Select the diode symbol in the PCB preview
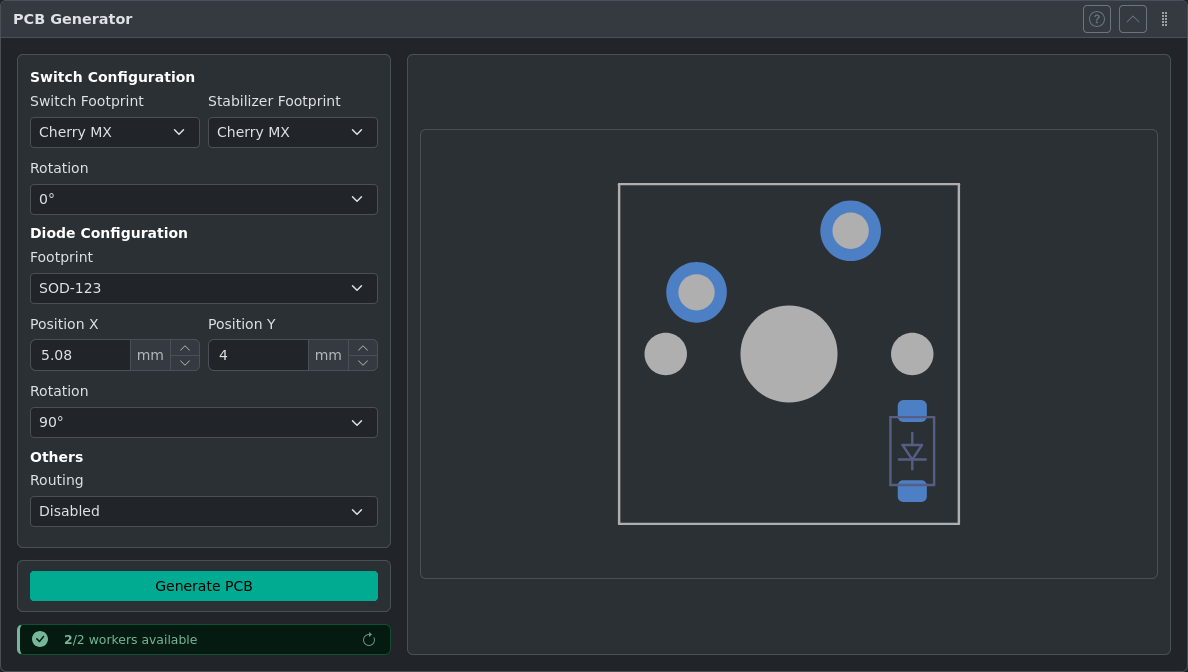1188x672 pixels. (912, 452)
